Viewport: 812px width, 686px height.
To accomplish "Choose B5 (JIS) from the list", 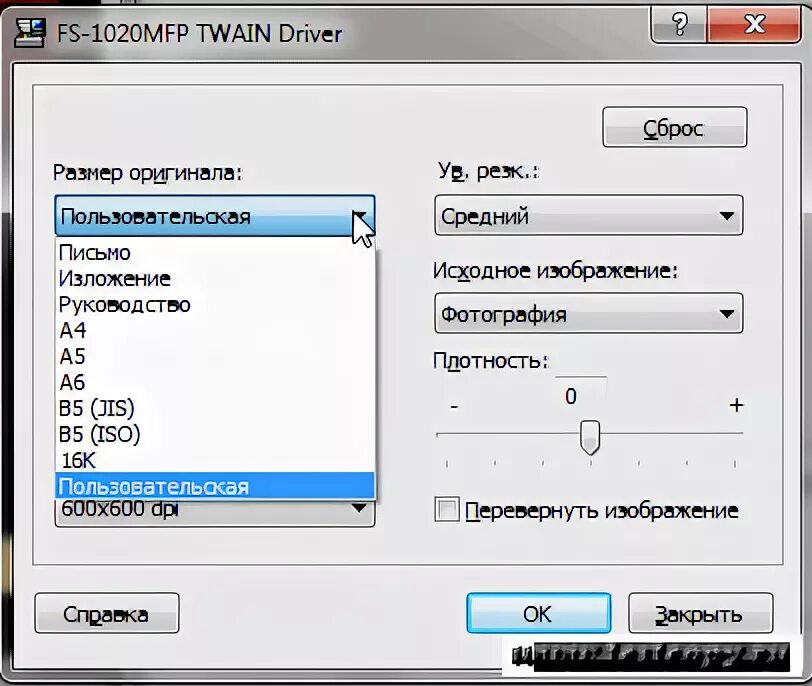I will 214,408.
